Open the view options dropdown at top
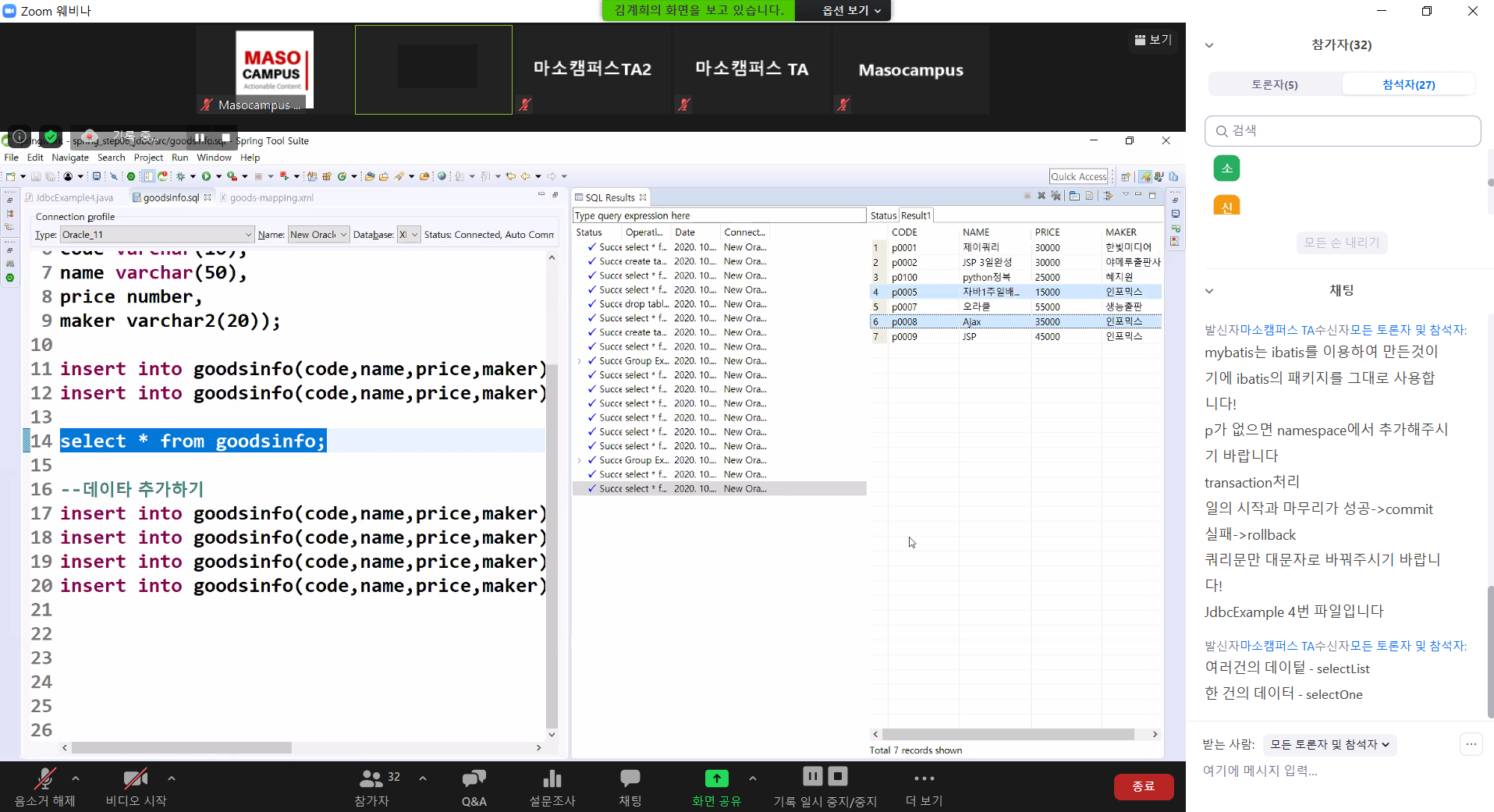Viewport: 1494px width, 812px height. [x=851, y=10]
